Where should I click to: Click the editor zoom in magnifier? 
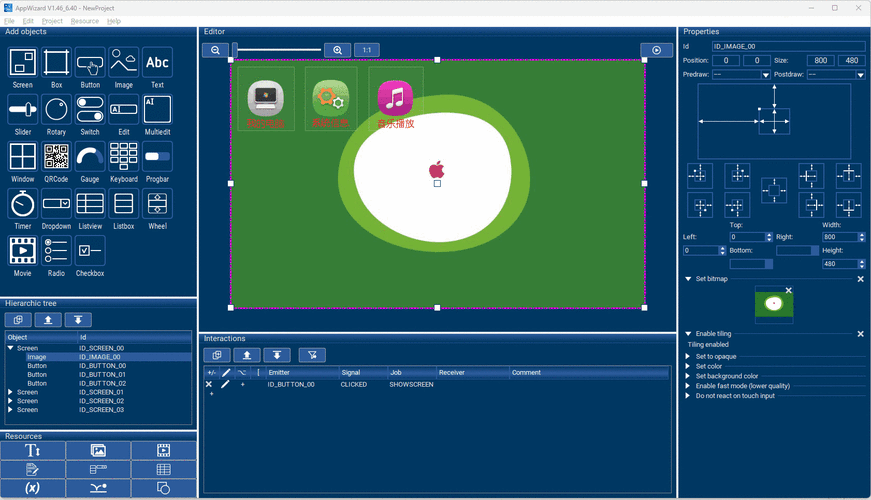[338, 50]
